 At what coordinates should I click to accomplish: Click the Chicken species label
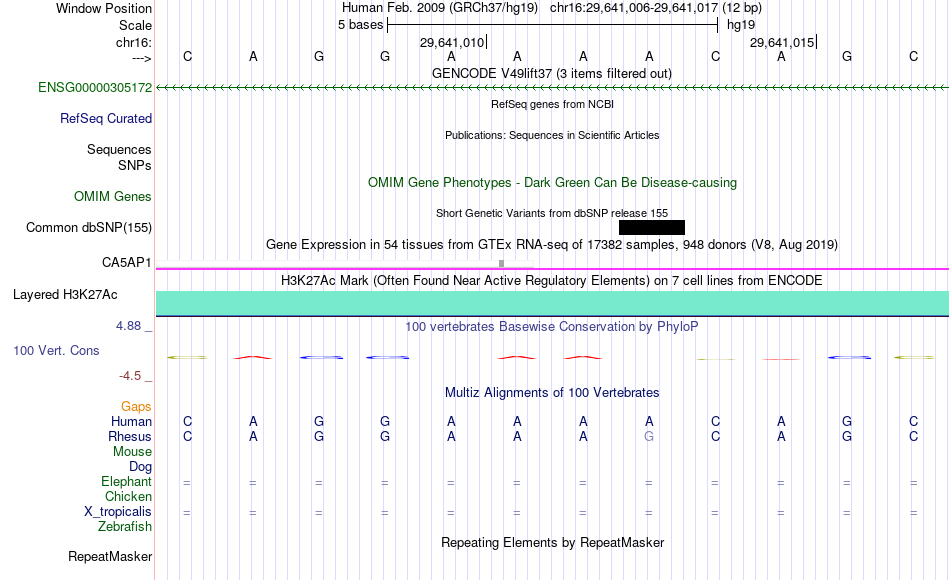pyautogui.click(x=128, y=496)
